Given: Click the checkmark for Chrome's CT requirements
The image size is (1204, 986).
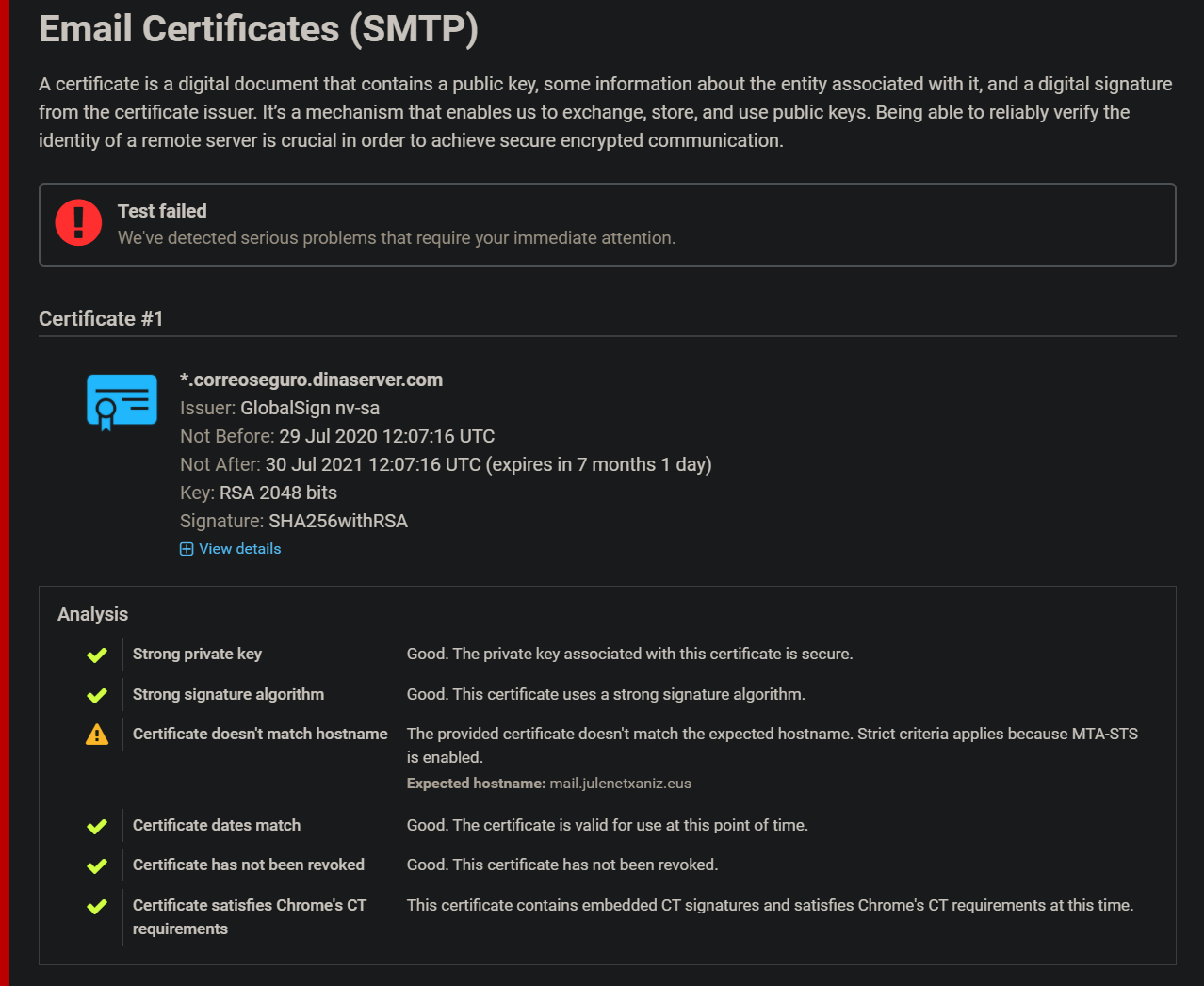Looking at the screenshot, I should pyautogui.click(x=96, y=906).
